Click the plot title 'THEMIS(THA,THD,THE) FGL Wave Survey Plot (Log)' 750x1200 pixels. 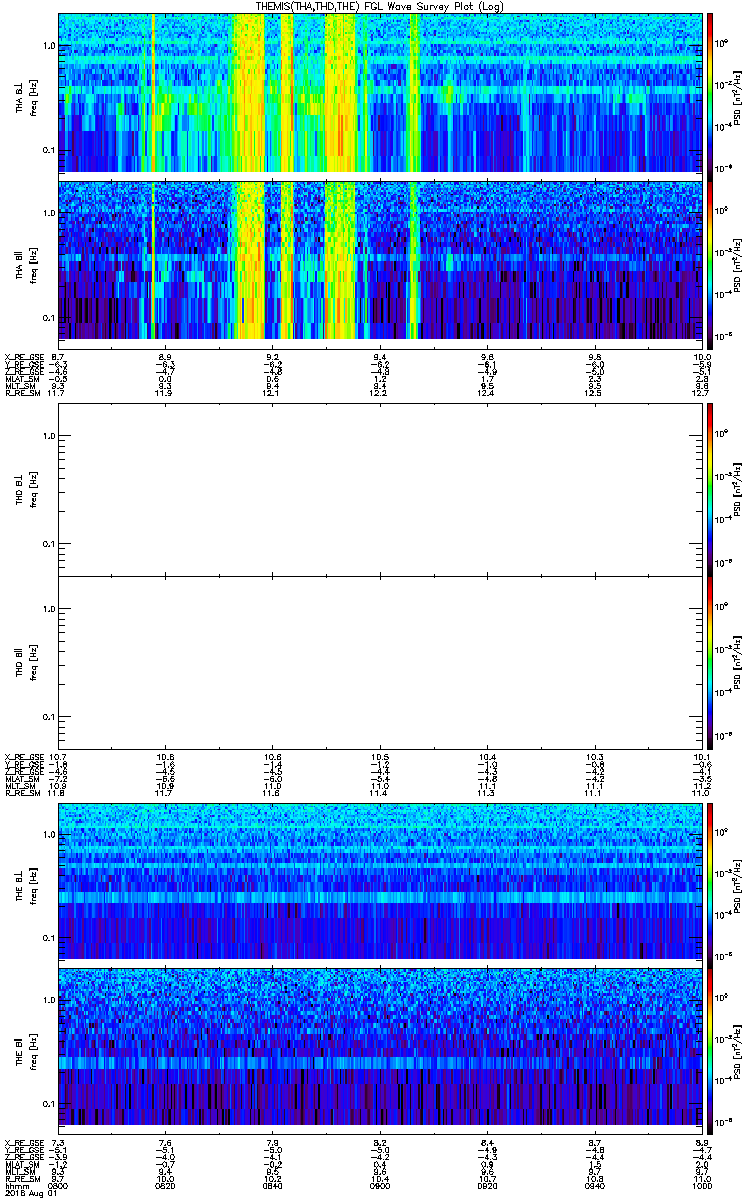pyautogui.click(x=380, y=6)
